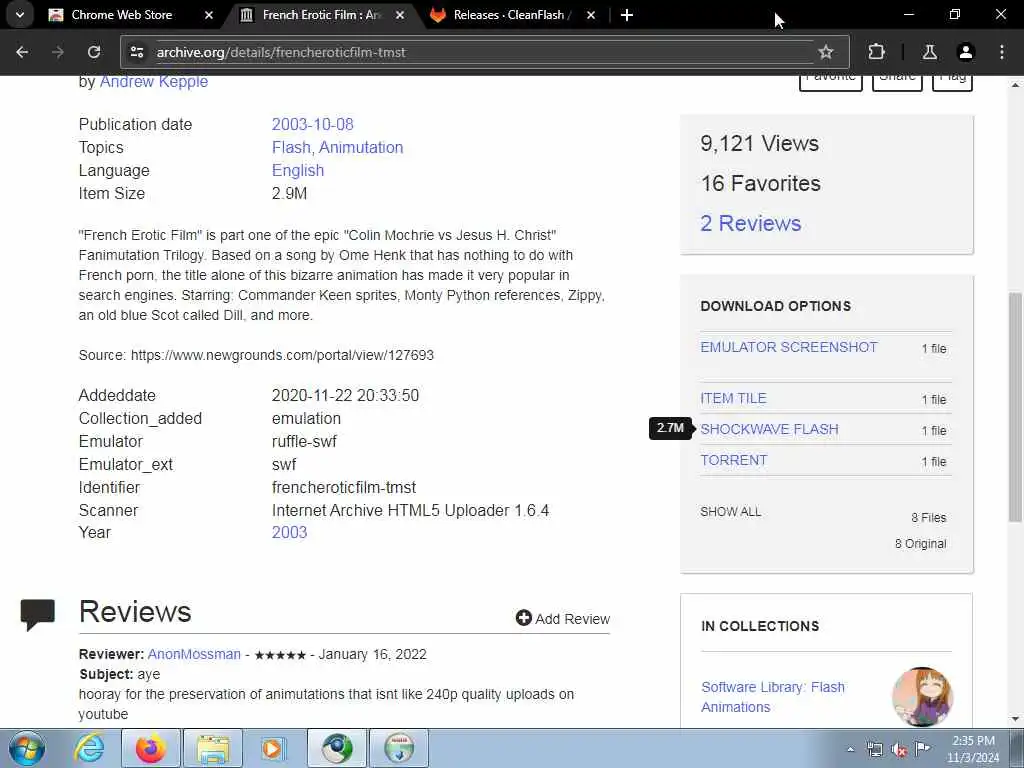Click the 8 Original files text
This screenshot has width=1024, height=768.
pyautogui.click(x=920, y=543)
